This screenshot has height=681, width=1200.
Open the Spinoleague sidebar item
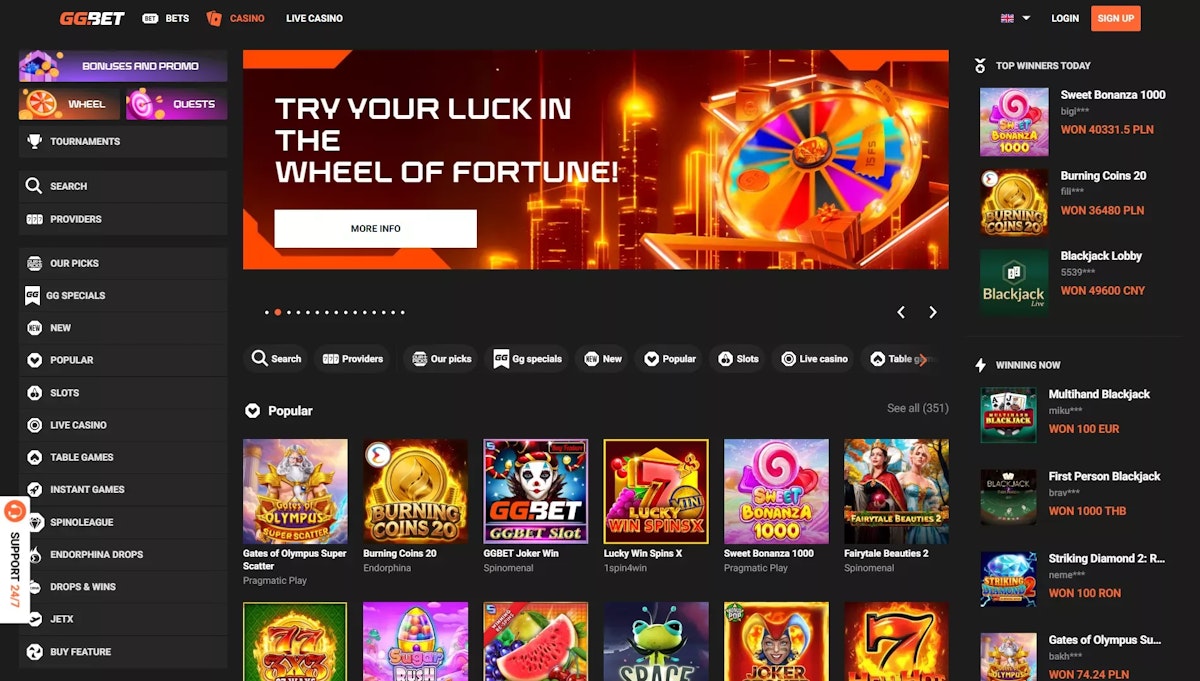coord(123,522)
